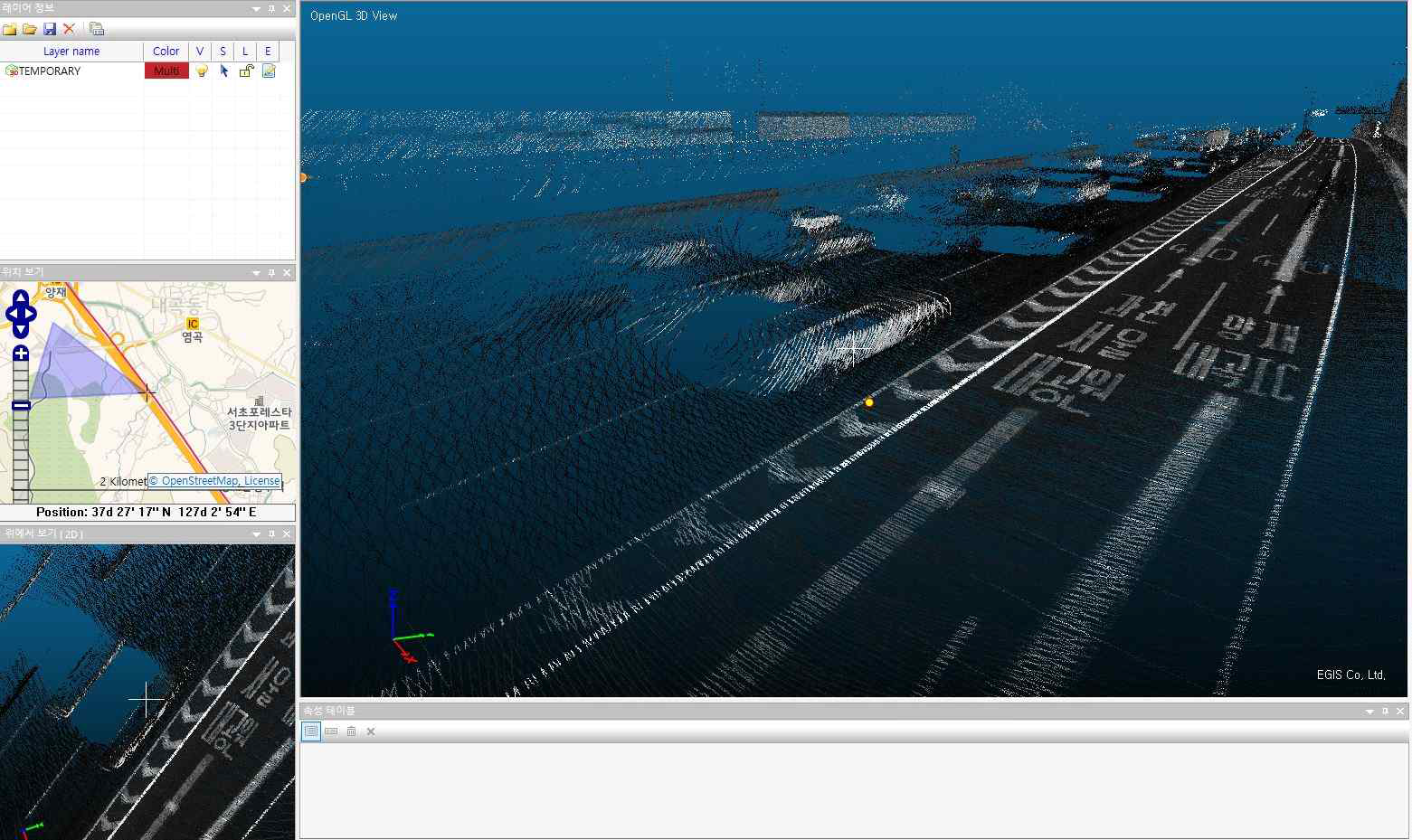The height and width of the screenshot is (840, 1412).
Task: Click the new layer folder icon
Action: coord(10,29)
